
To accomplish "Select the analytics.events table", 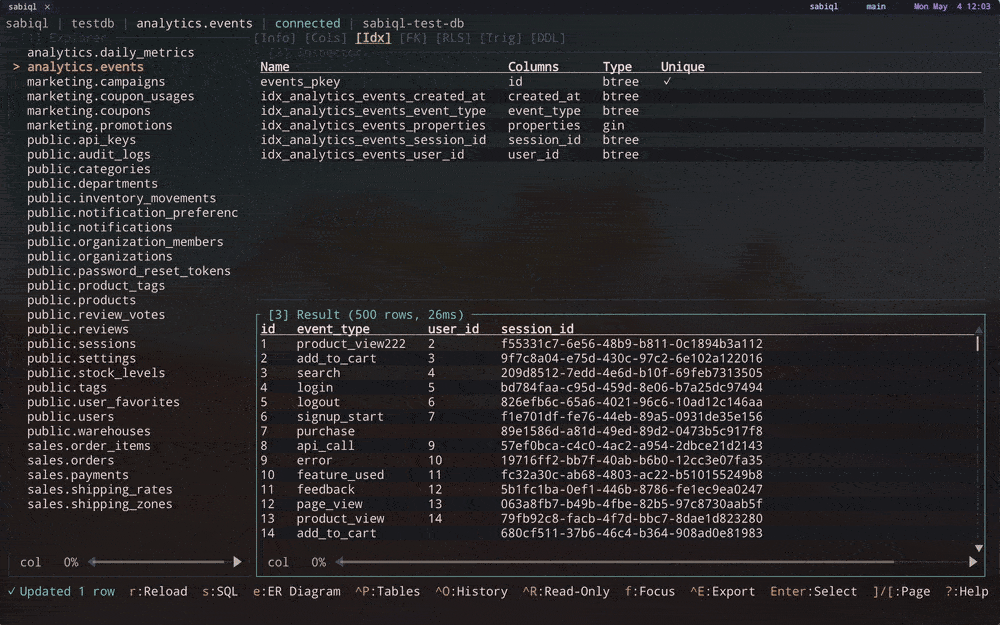I will [x=85, y=66].
